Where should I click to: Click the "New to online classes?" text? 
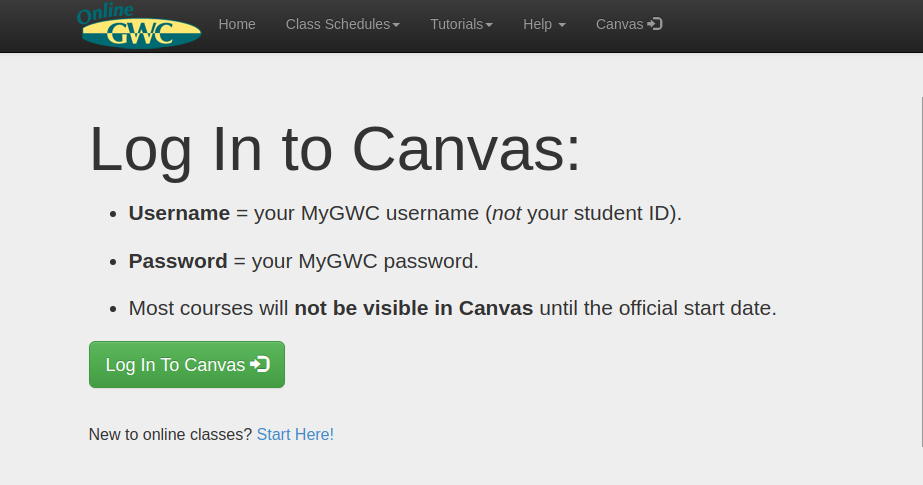170,435
